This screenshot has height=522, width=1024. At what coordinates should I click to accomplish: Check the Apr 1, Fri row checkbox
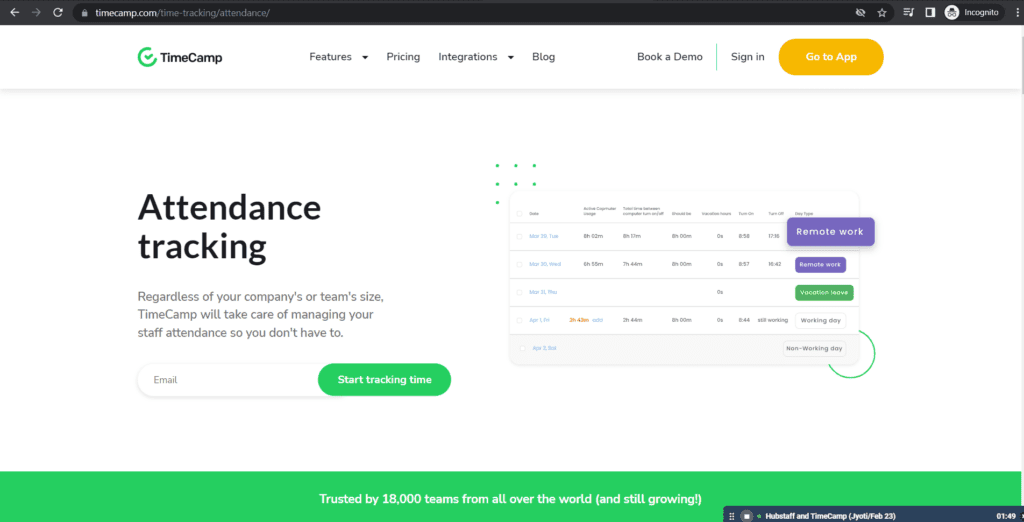click(519, 320)
